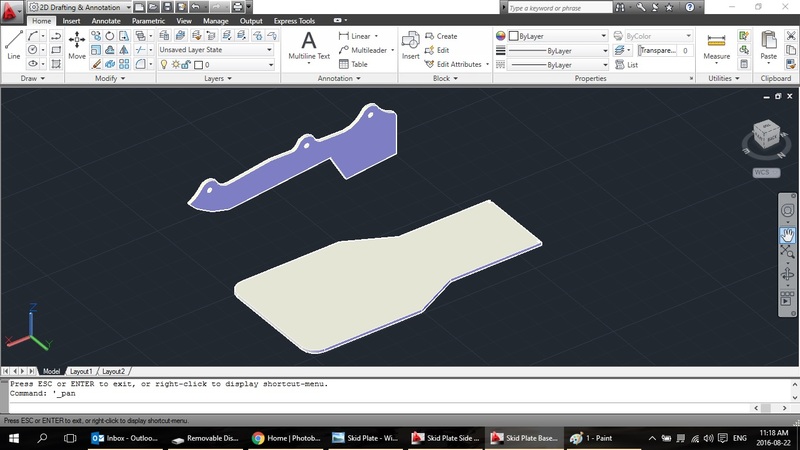Viewport: 800px width, 450px height.
Task: Click the AutoCAD application menu button
Action: coord(10,11)
